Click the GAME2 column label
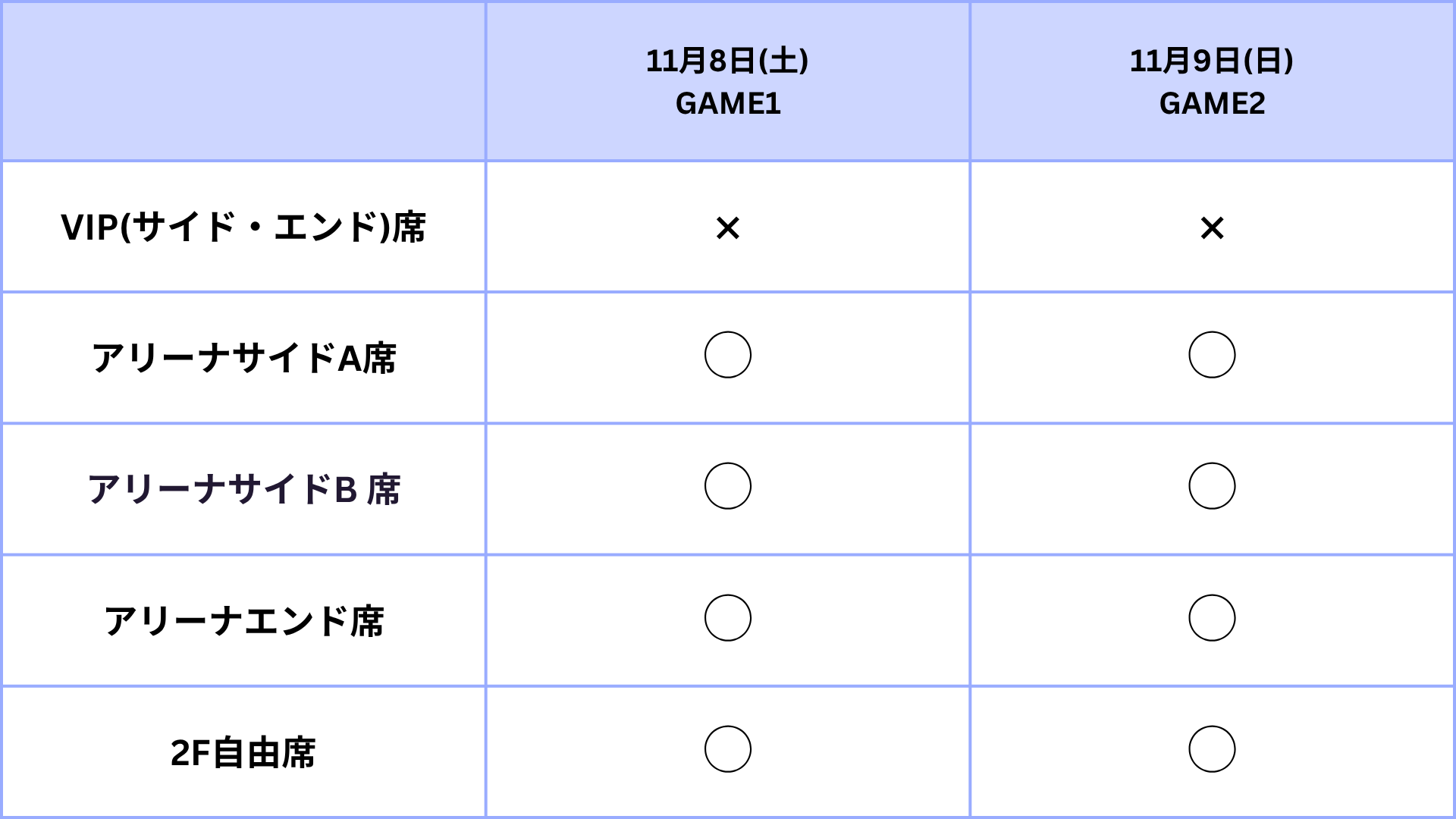Viewport: 1456px width, 819px height. (1212, 104)
